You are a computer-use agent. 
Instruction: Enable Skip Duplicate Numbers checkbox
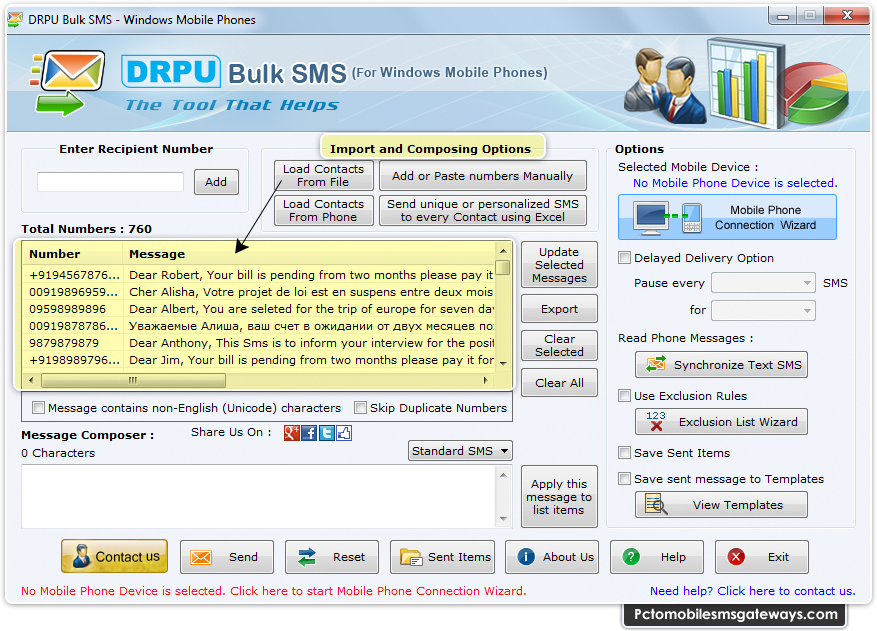pos(361,408)
